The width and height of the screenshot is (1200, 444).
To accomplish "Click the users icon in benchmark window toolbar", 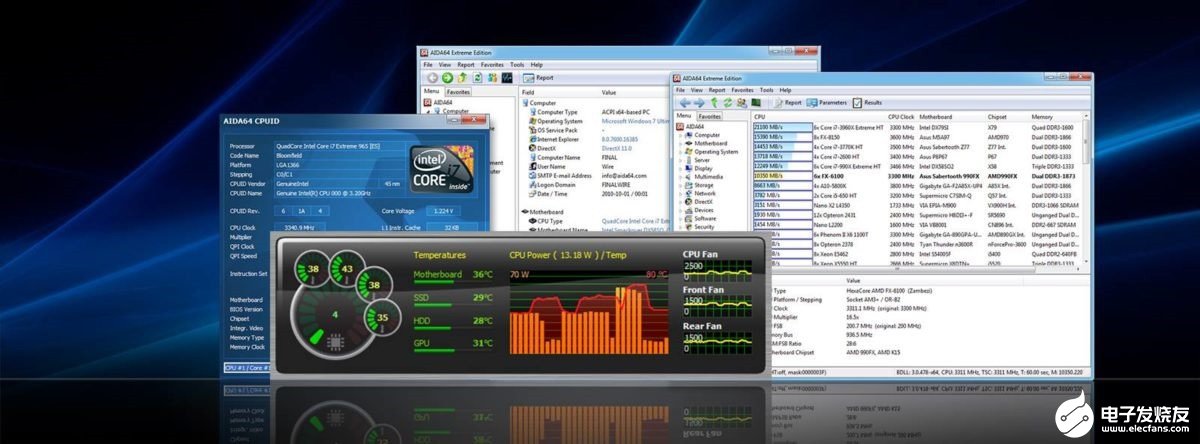I will tap(742, 102).
